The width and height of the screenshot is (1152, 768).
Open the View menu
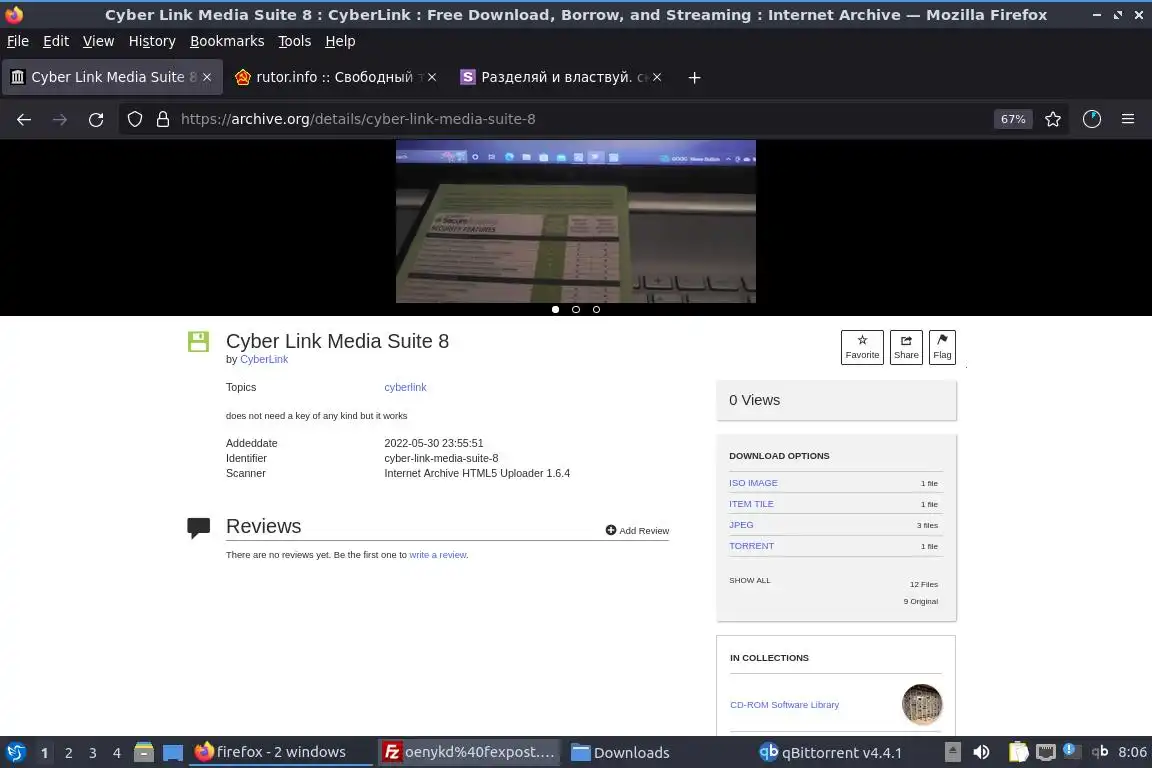98,41
